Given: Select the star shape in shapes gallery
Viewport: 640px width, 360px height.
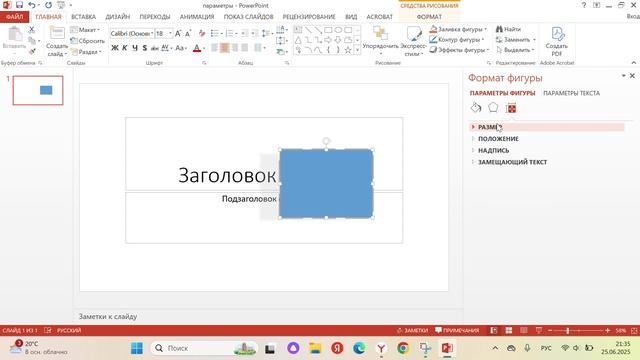Looking at the screenshot, I should pyautogui.click(x=348, y=50).
